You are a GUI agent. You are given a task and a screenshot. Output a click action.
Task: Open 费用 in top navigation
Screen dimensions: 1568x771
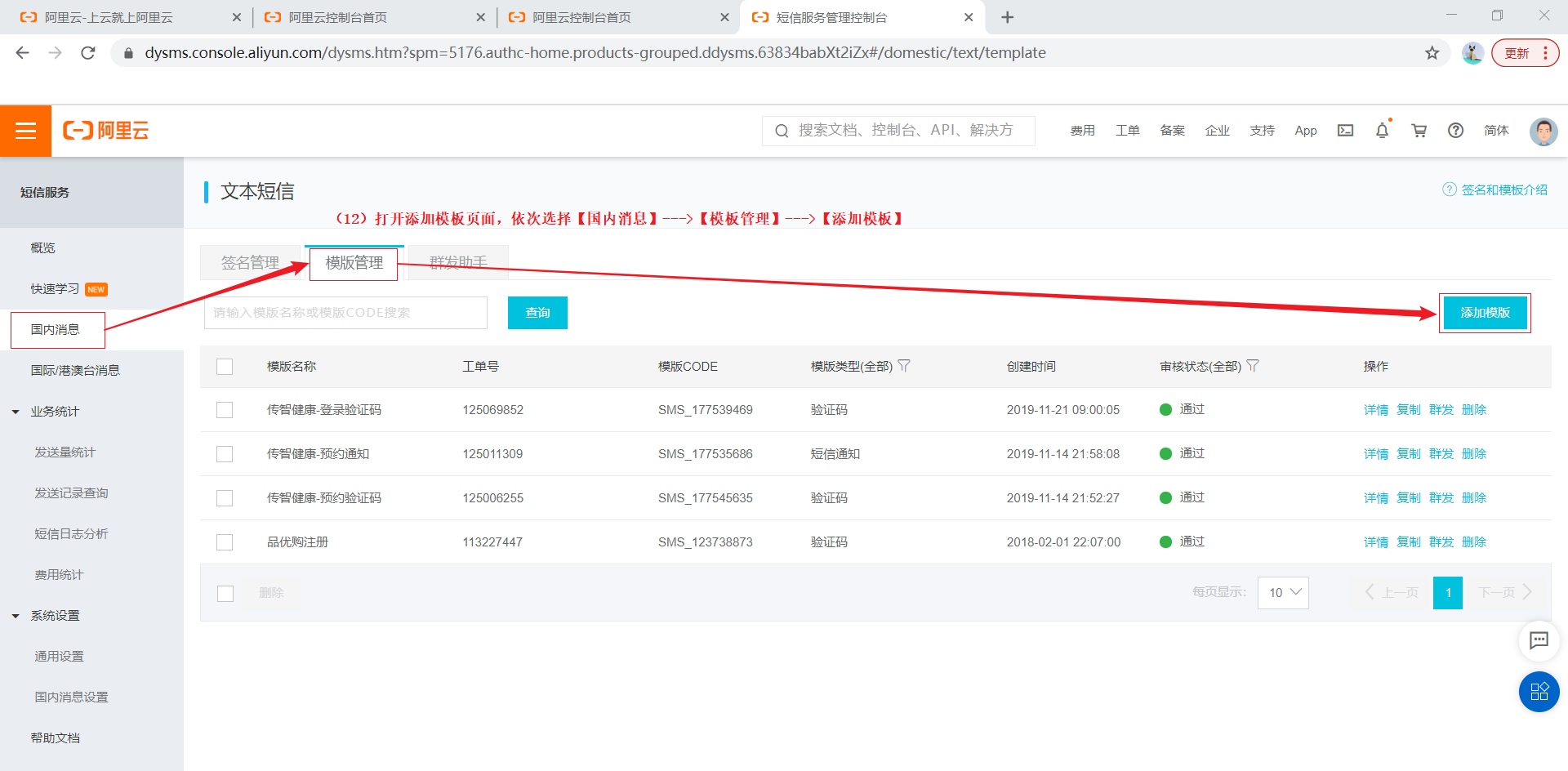pos(1082,131)
